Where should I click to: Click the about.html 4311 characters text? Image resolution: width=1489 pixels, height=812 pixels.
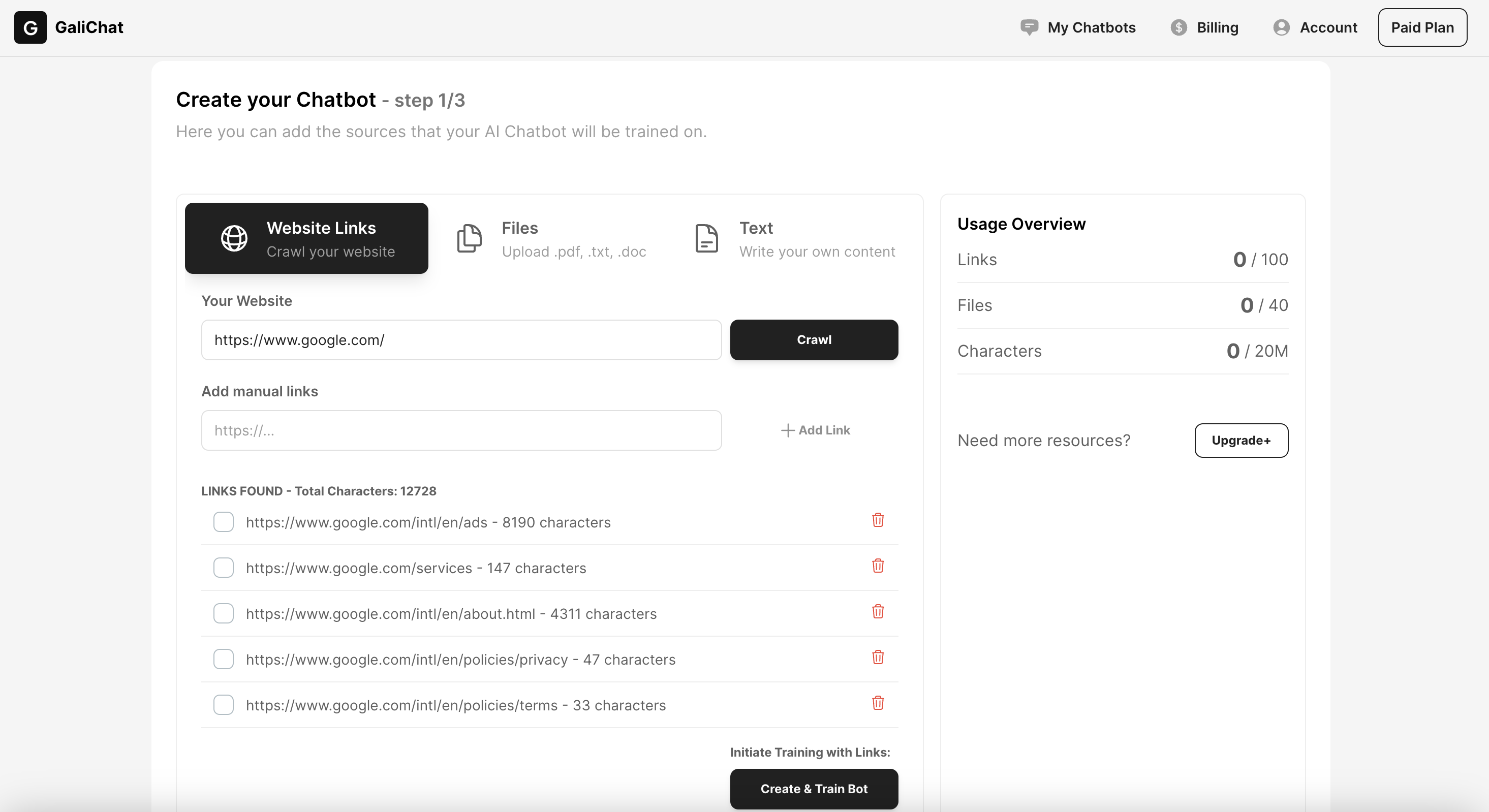pos(451,614)
